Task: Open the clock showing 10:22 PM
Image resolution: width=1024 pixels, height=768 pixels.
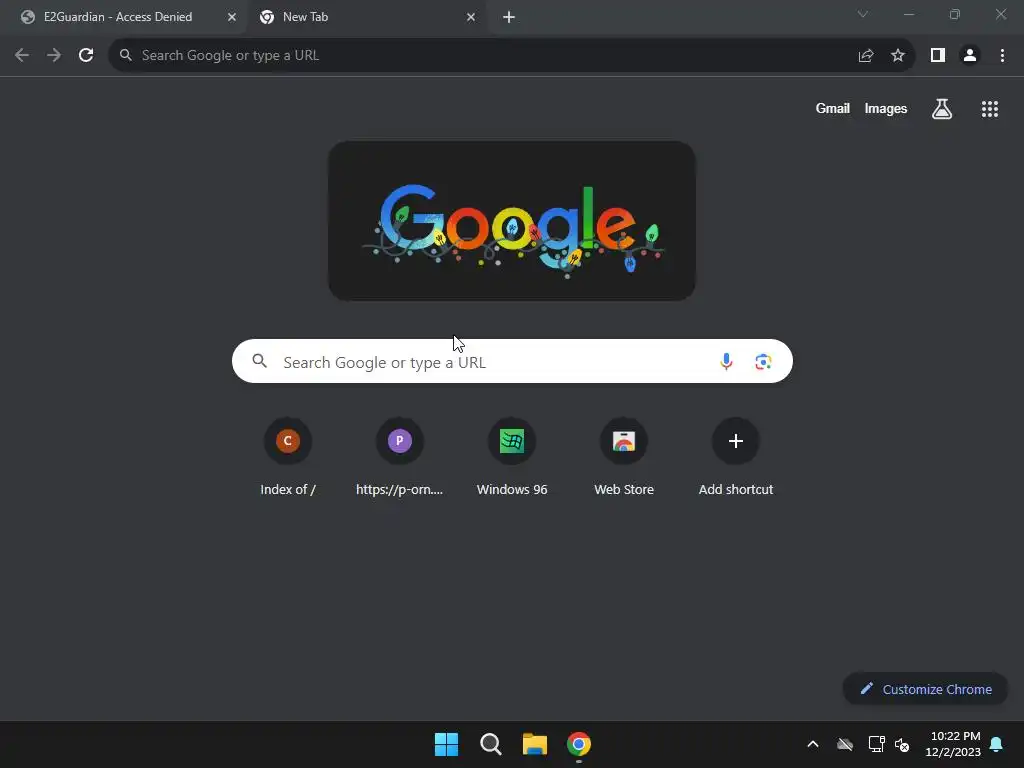Action: pos(953,744)
